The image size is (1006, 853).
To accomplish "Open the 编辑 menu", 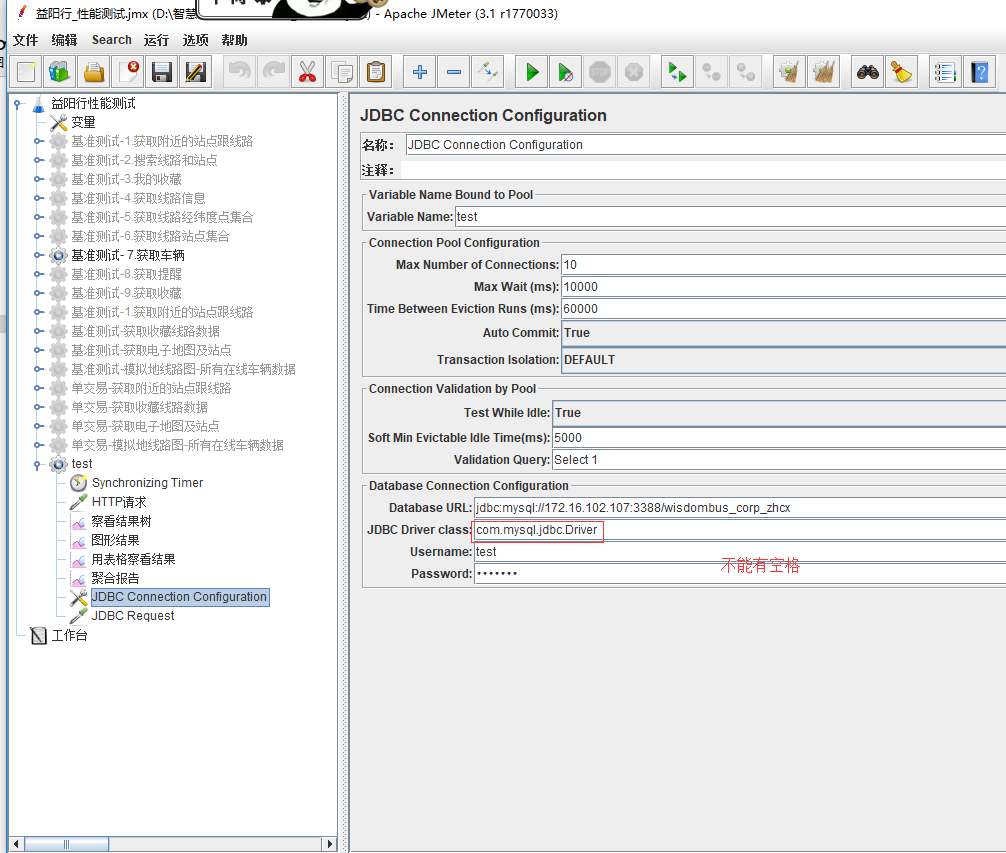I will pyautogui.click(x=64, y=40).
